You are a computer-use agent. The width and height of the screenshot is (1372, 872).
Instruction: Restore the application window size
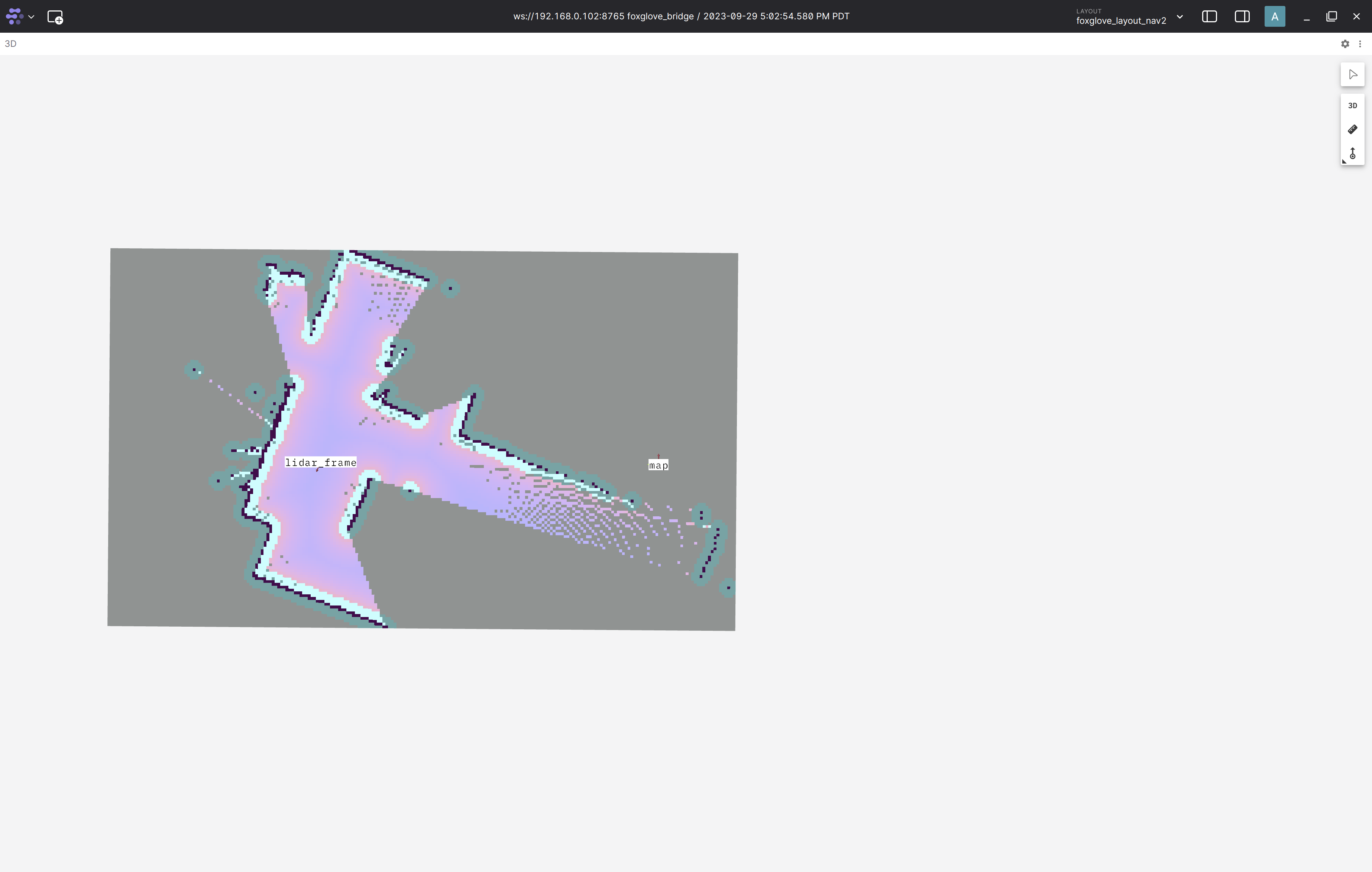1331,16
